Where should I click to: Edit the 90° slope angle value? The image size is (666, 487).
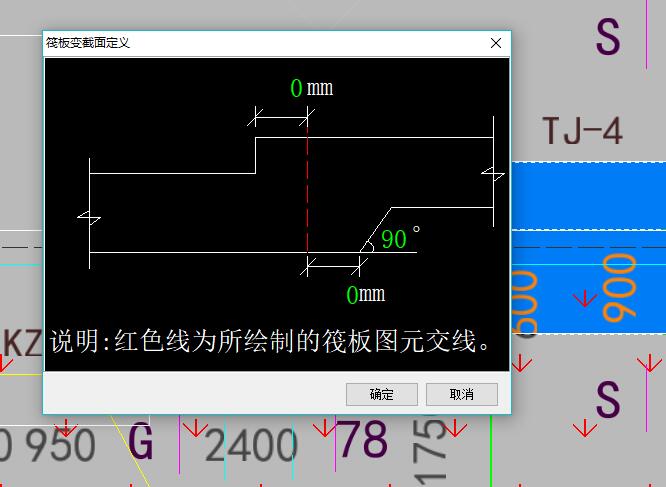394,239
